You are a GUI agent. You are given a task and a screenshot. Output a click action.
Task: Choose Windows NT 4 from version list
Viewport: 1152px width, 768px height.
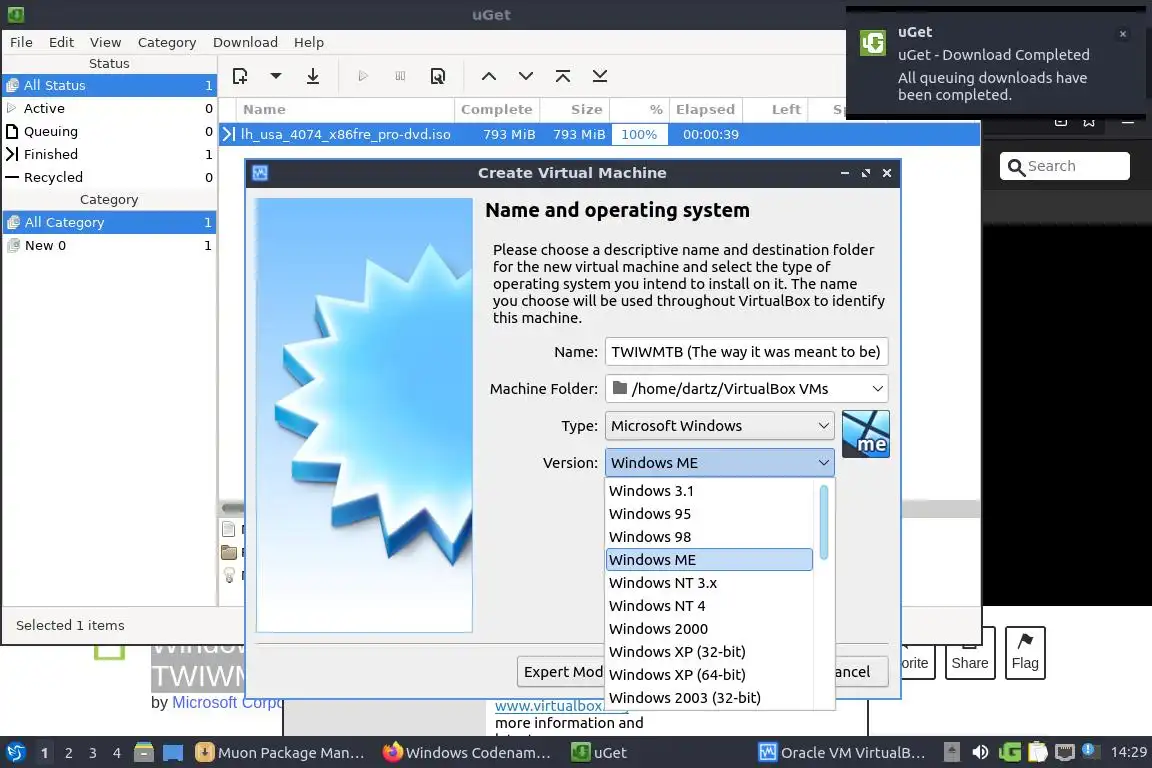click(710, 606)
